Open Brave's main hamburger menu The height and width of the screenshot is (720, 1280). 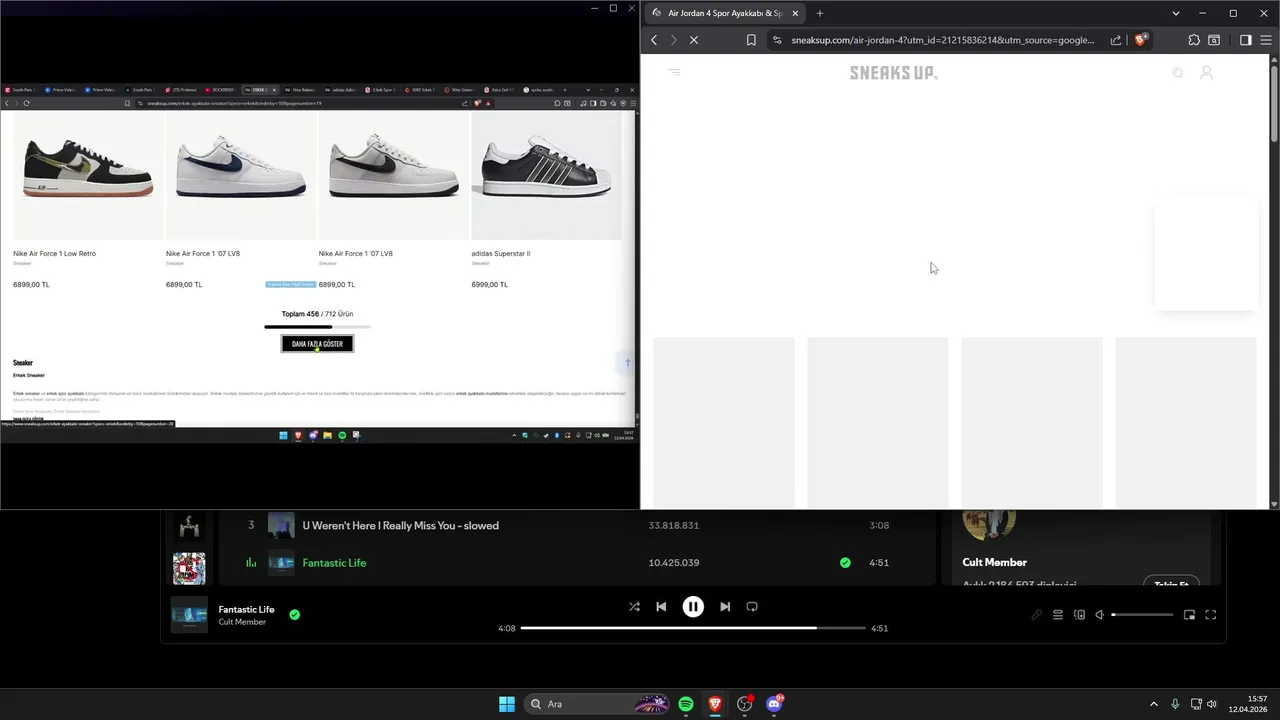tap(1265, 40)
